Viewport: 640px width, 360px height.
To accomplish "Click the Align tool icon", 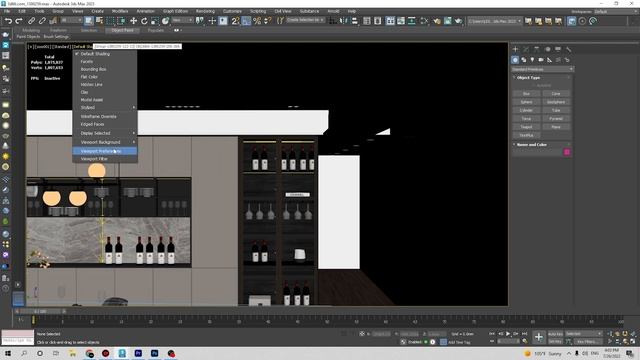I will 354,21.
